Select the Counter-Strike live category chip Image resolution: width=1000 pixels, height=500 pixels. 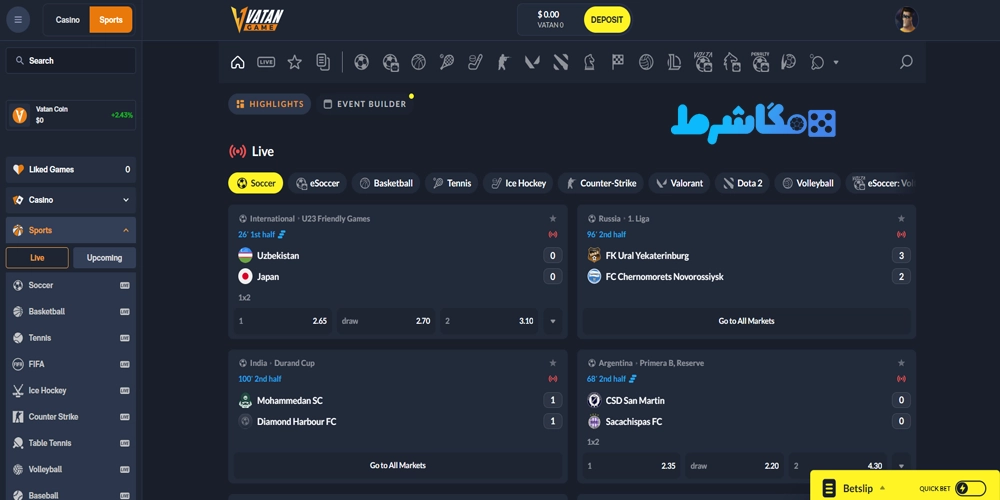tap(601, 183)
